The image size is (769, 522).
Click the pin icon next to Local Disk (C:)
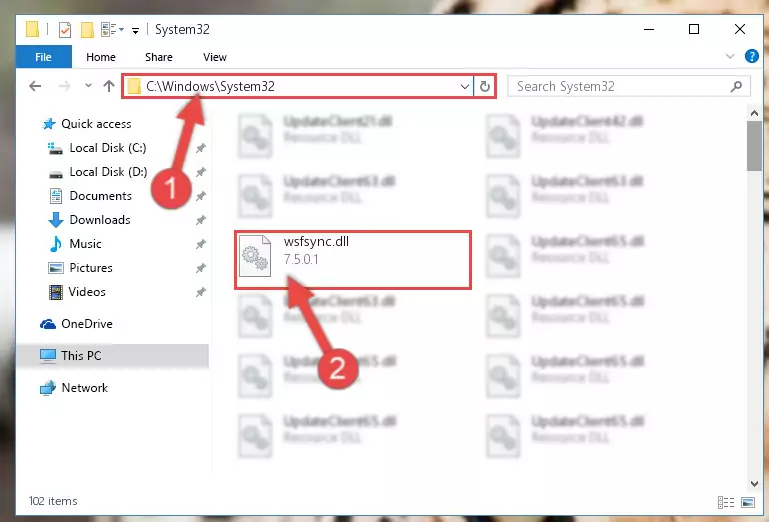(201, 148)
